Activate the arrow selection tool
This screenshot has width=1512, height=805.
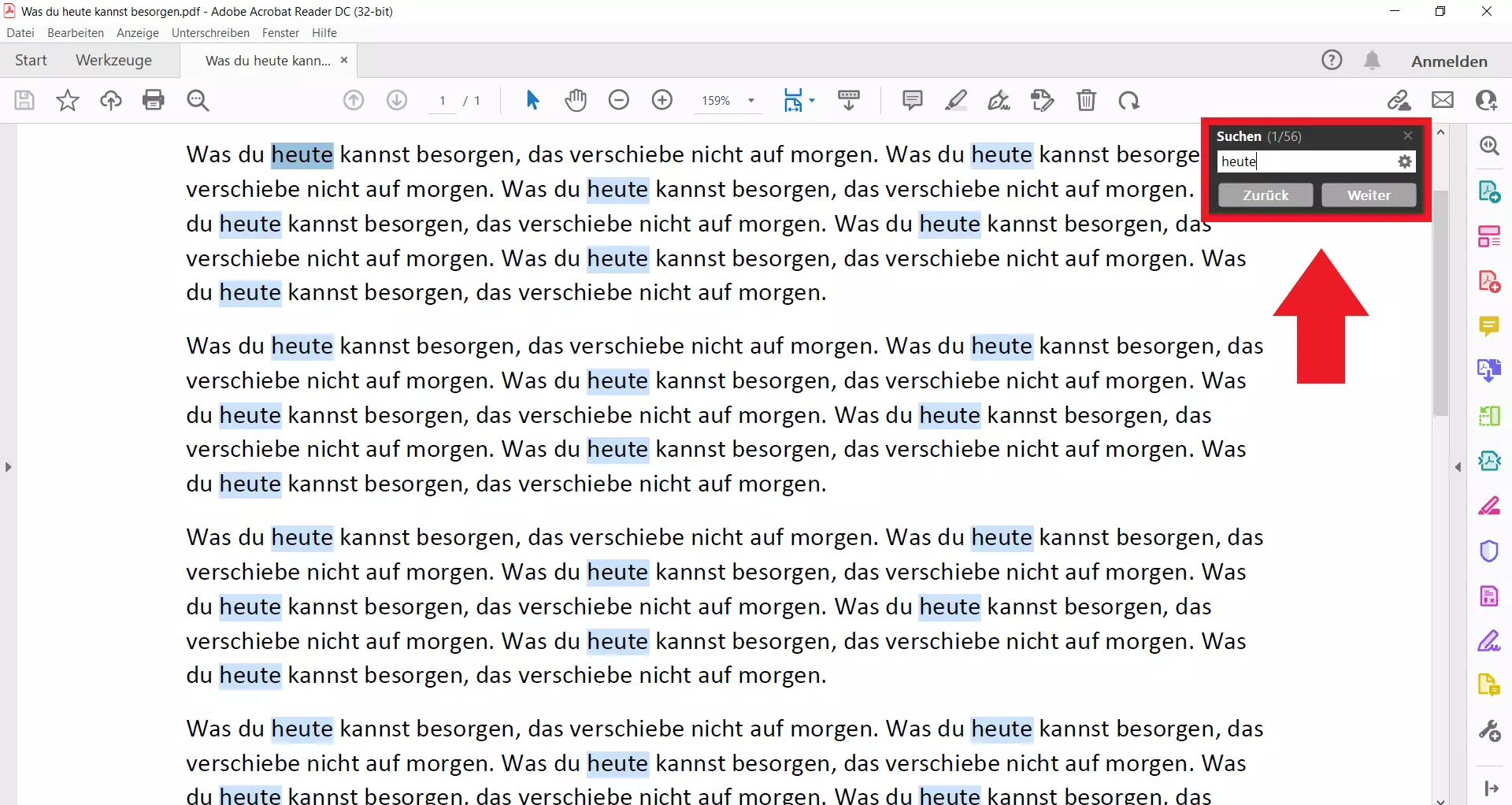pos(532,100)
